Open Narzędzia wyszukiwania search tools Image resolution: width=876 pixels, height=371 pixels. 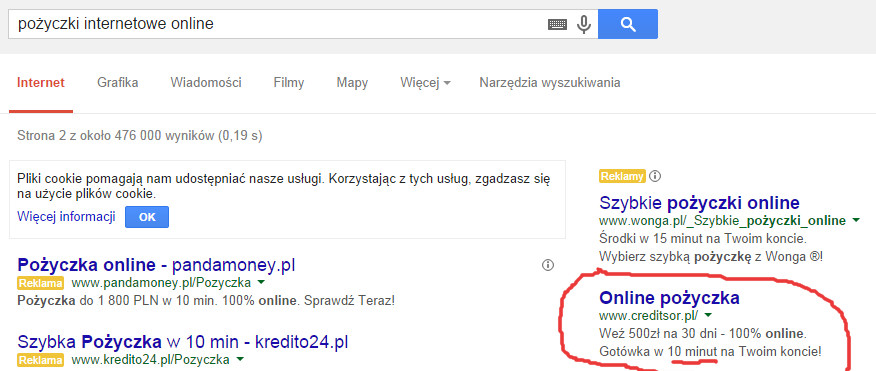point(550,83)
